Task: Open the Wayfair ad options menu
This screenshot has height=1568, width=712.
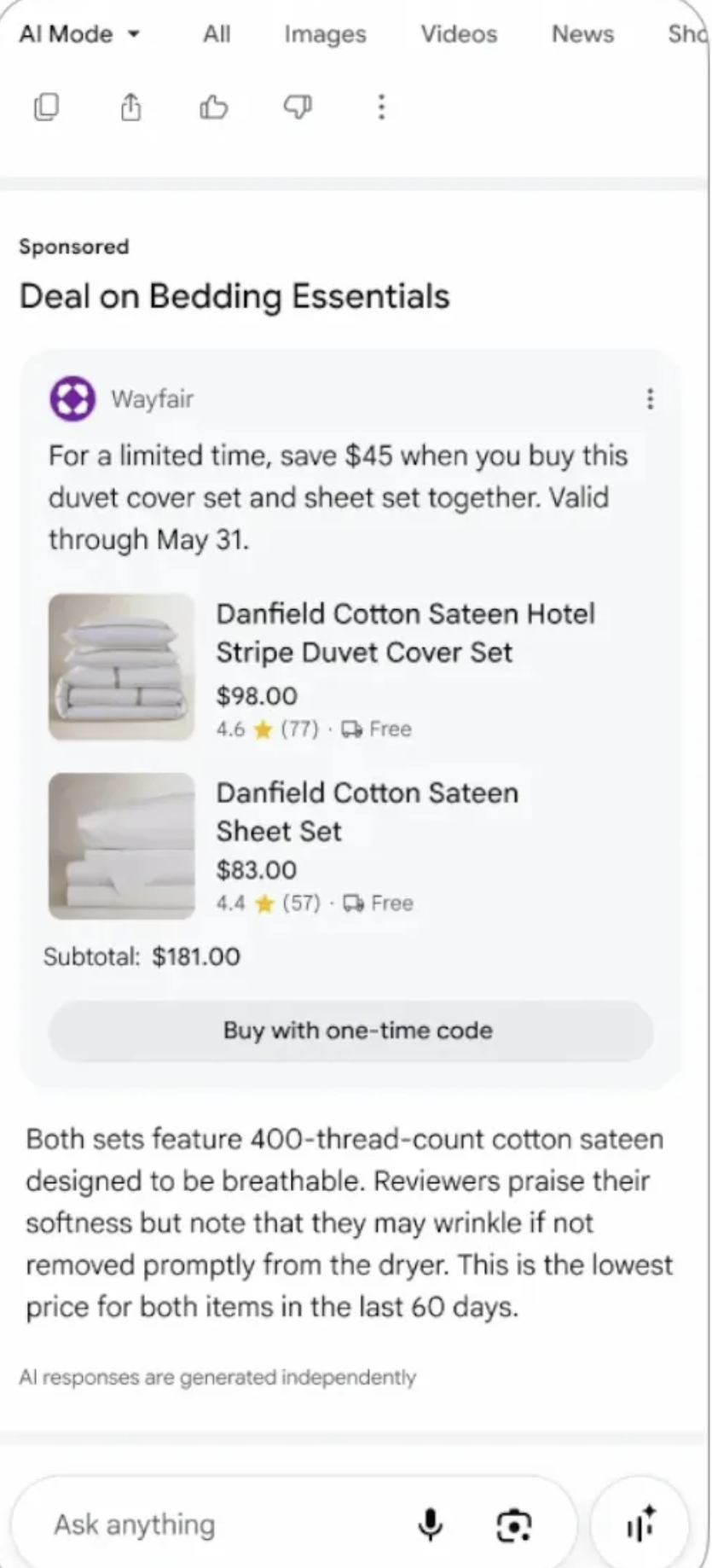Action: [651, 398]
